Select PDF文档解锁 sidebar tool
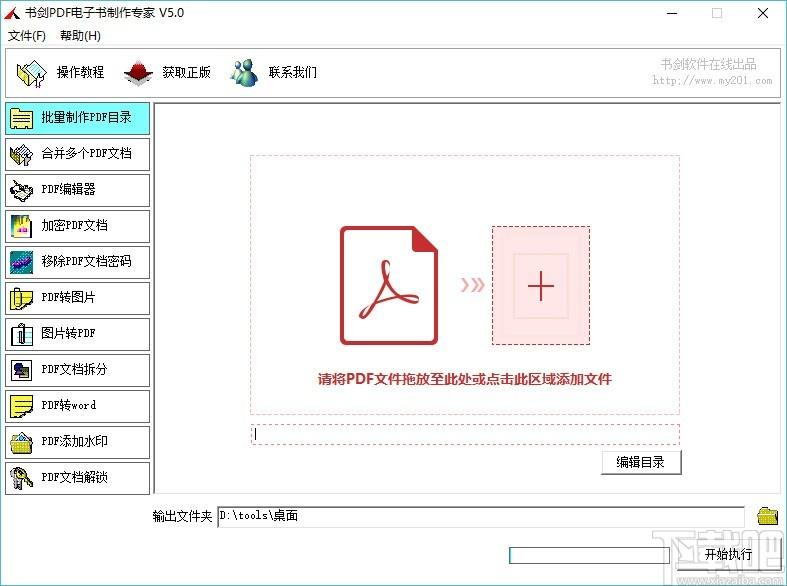This screenshot has height=586, width=787. 77,478
